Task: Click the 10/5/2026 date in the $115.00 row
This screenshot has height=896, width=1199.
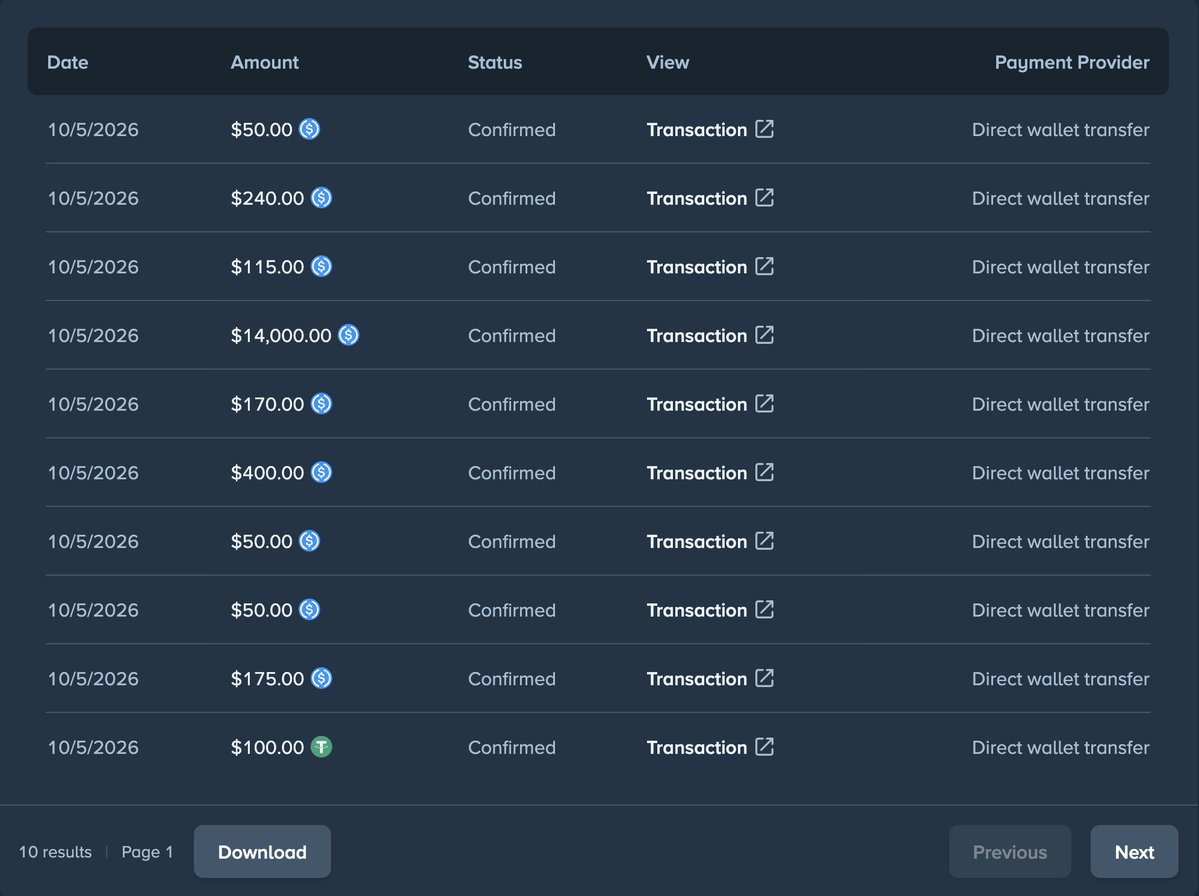Action: tap(93, 267)
